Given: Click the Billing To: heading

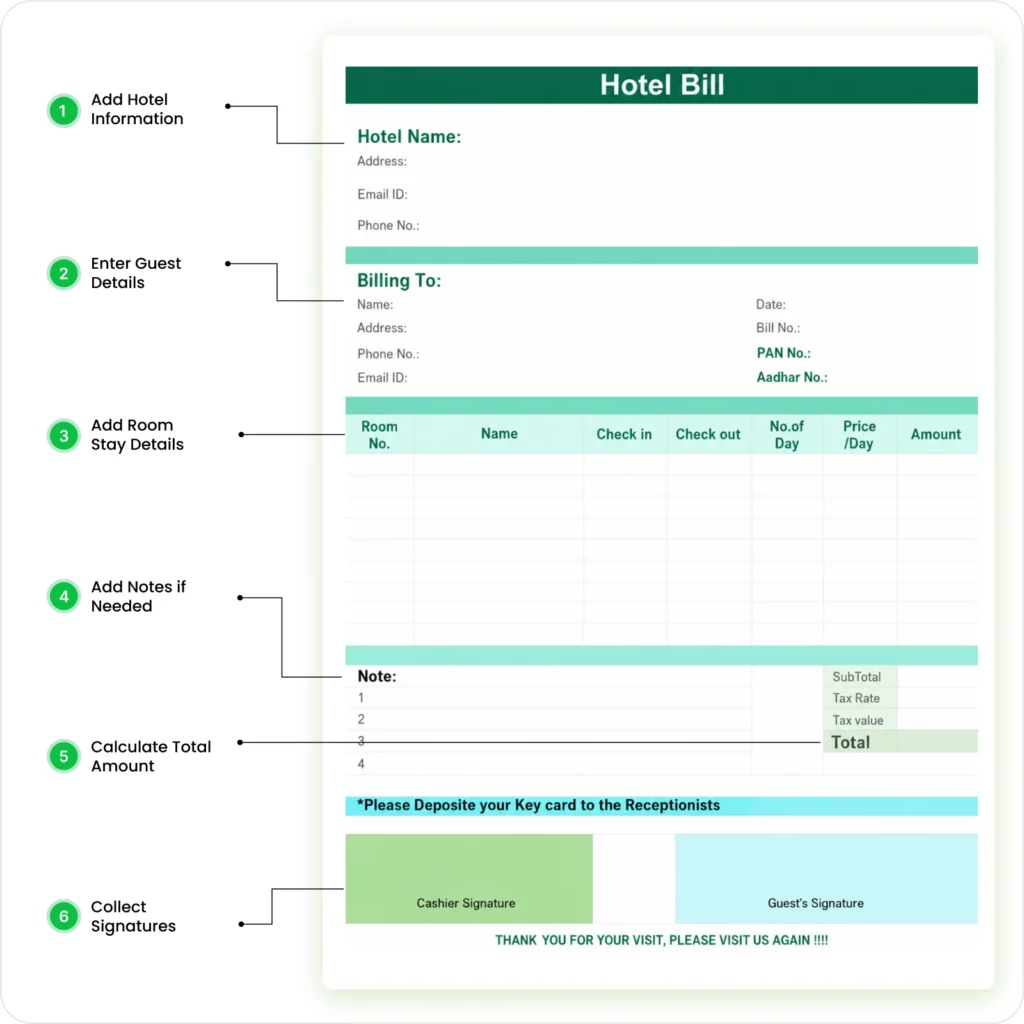Looking at the screenshot, I should click(x=399, y=281).
